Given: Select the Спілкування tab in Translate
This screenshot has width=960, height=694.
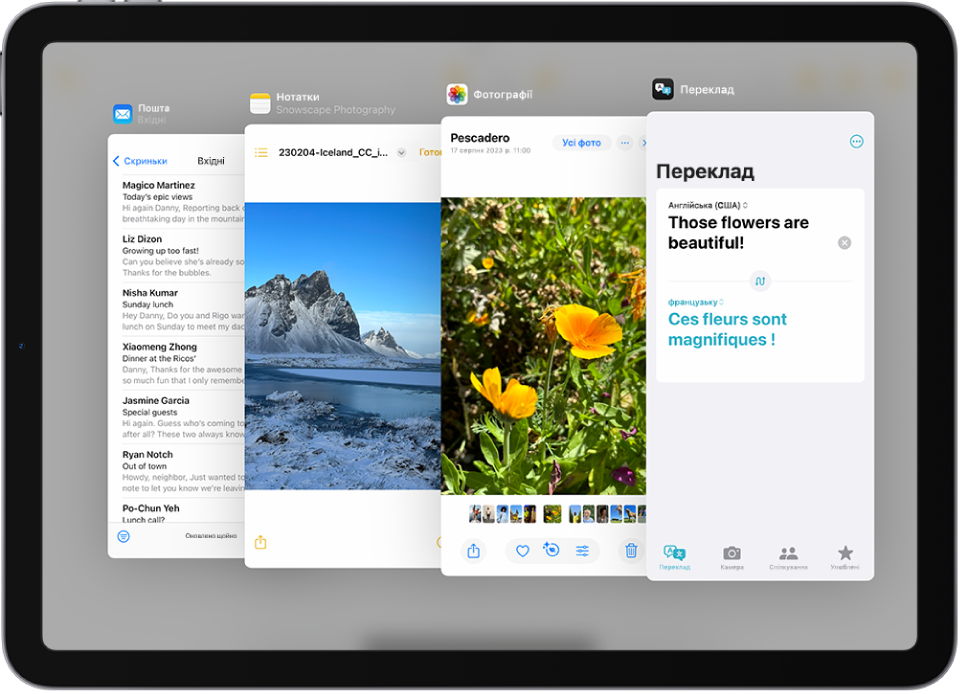Looking at the screenshot, I should pyautogui.click(x=788, y=558).
